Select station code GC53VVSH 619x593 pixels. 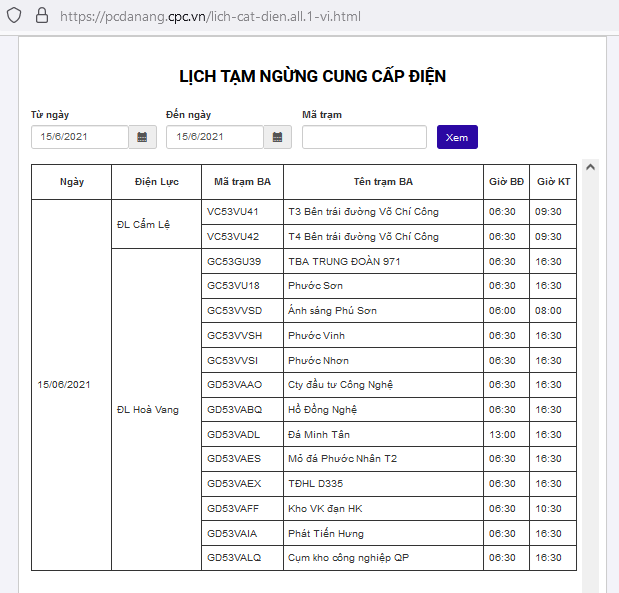click(234, 336)
